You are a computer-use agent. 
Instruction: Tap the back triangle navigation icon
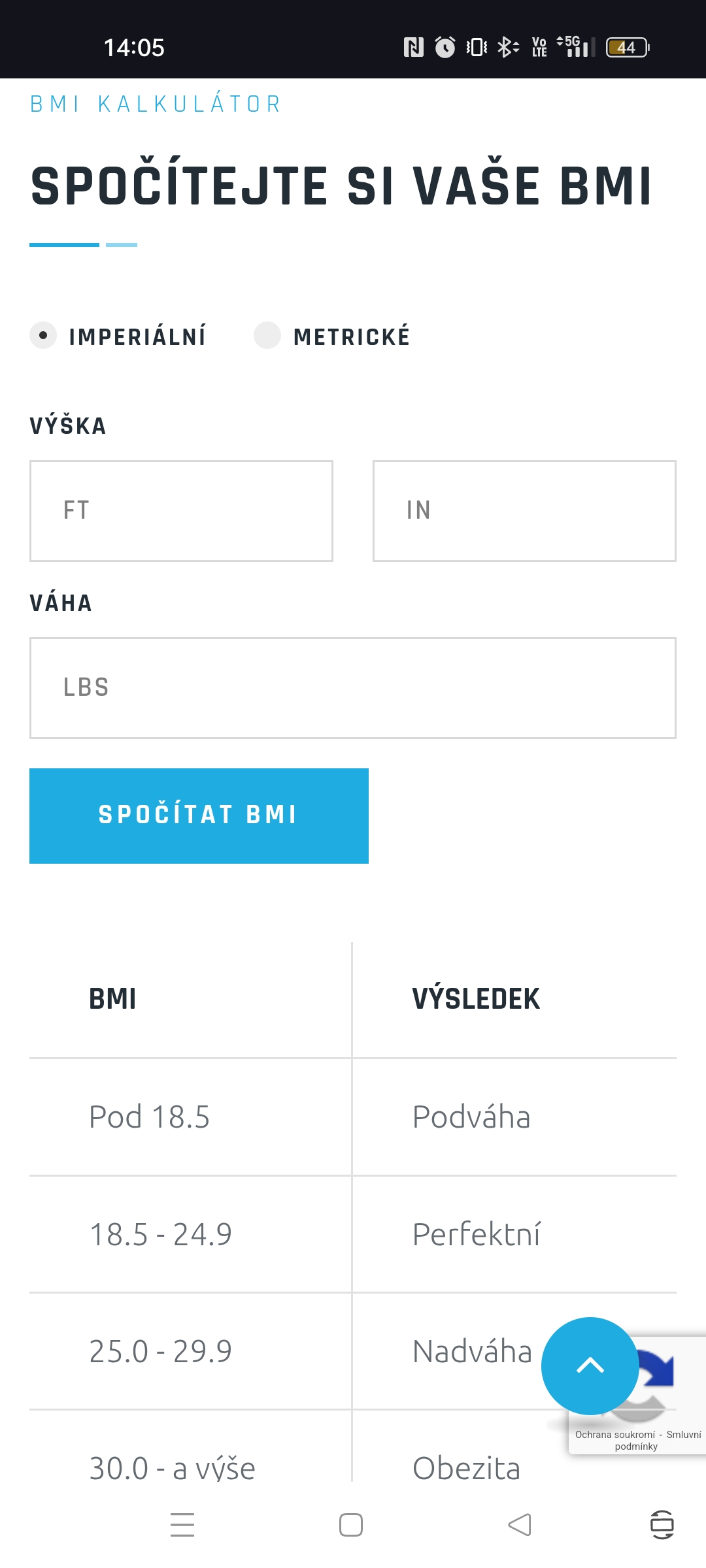click(520, 1524)
